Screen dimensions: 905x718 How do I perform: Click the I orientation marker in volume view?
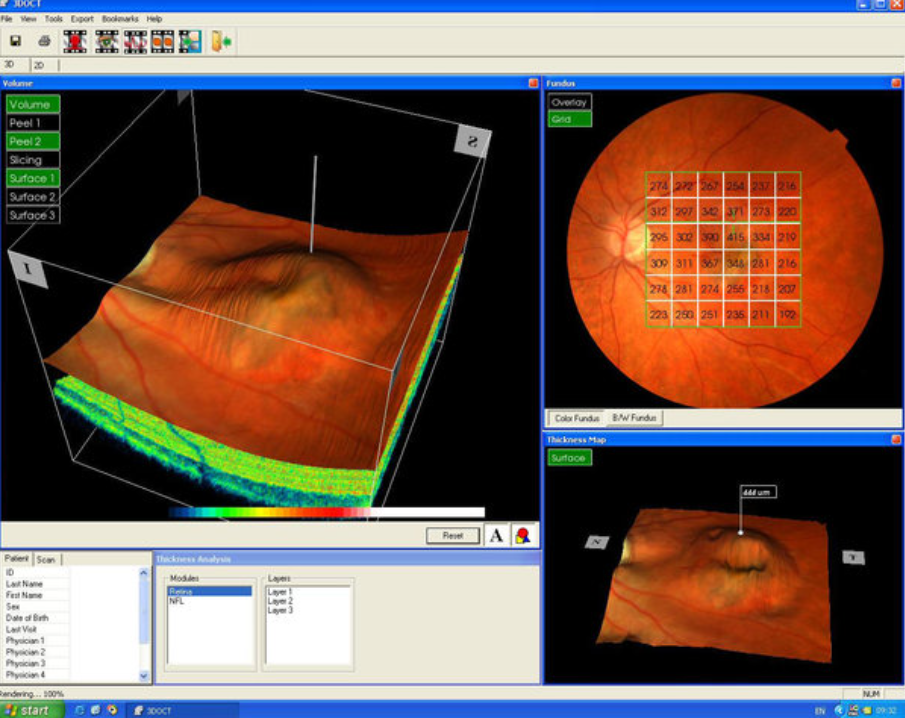click(x=28, y=268)
